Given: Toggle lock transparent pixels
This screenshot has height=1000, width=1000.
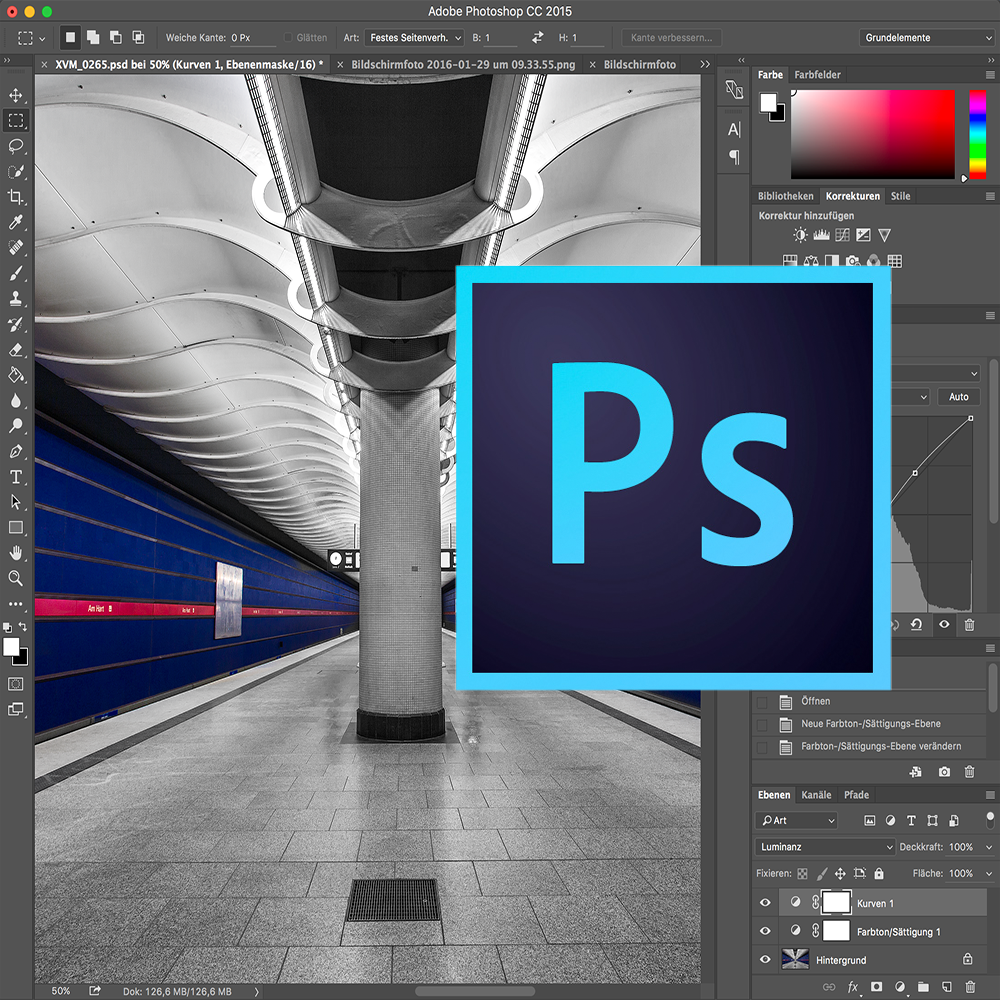Looking at the screenshot, I should click(x=802, y=874).
